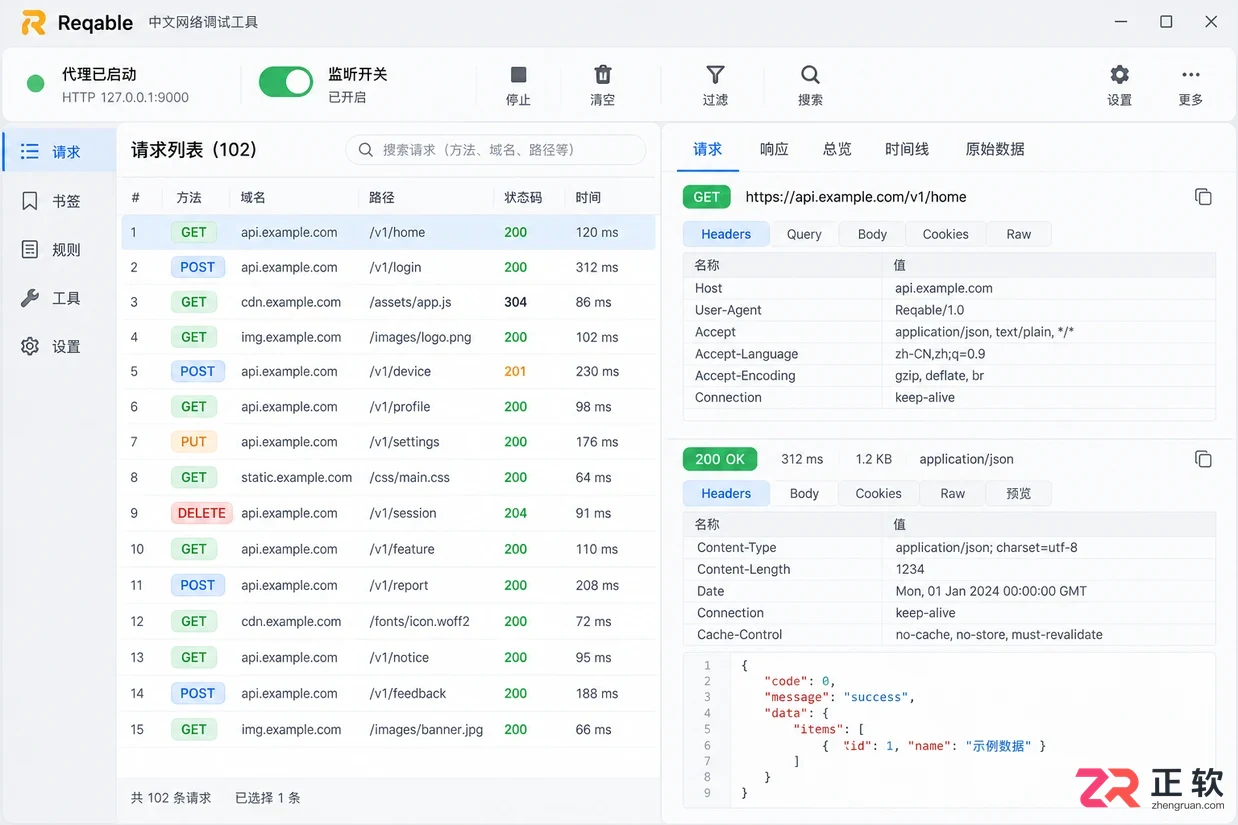Click the 清空 trash icon
This screenshot has height=825, width=1238.
pos(603,74)
